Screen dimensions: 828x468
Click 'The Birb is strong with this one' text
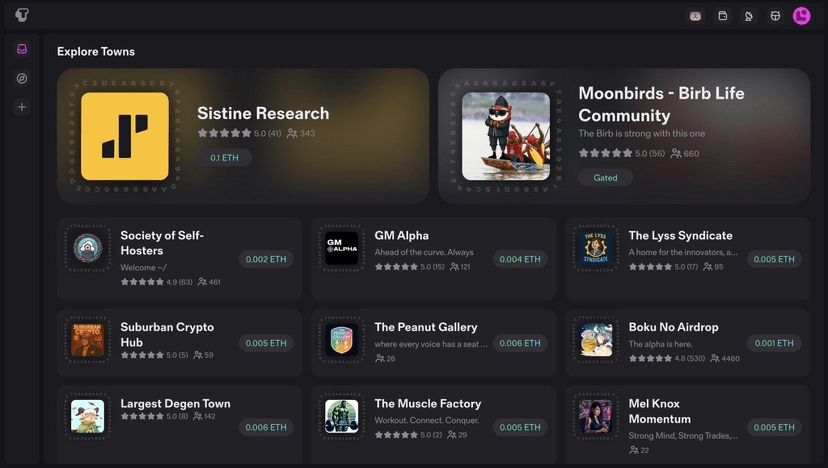pyautogui.click(x=642, y=133)
